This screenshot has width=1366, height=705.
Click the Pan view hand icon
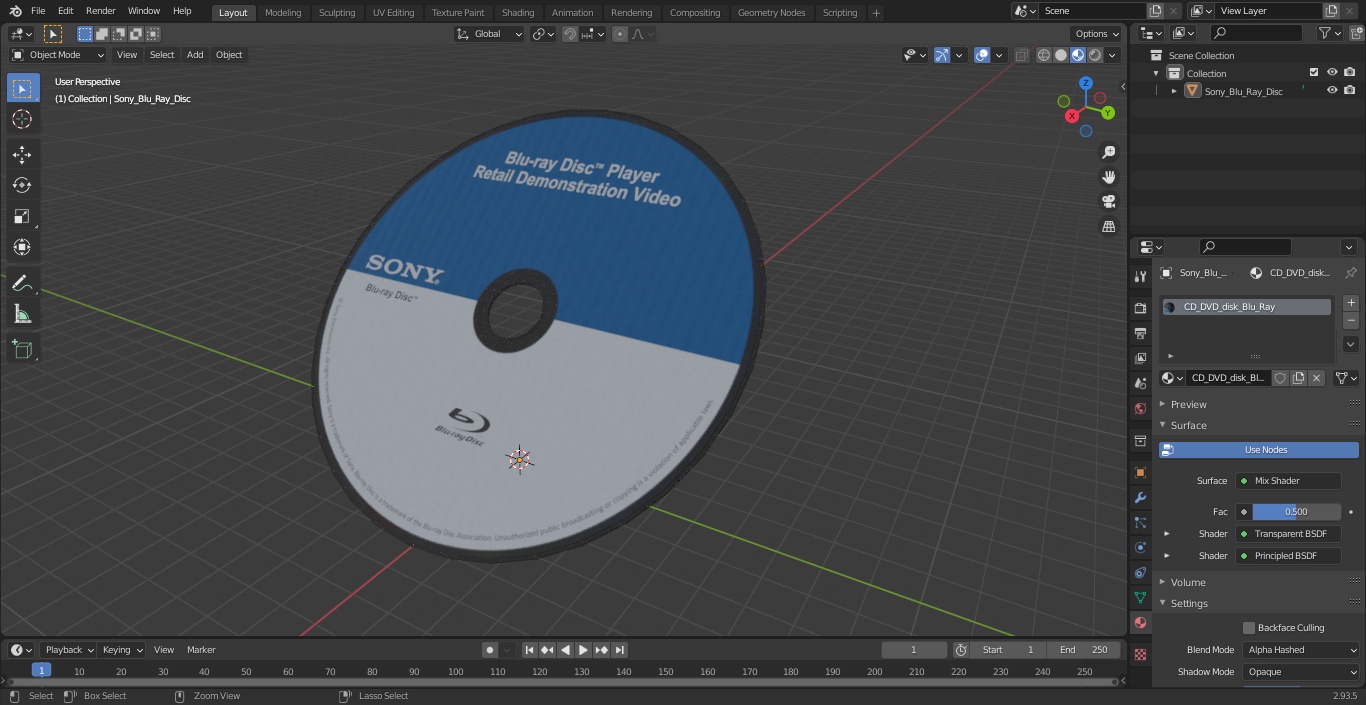tap(1109, 177)
